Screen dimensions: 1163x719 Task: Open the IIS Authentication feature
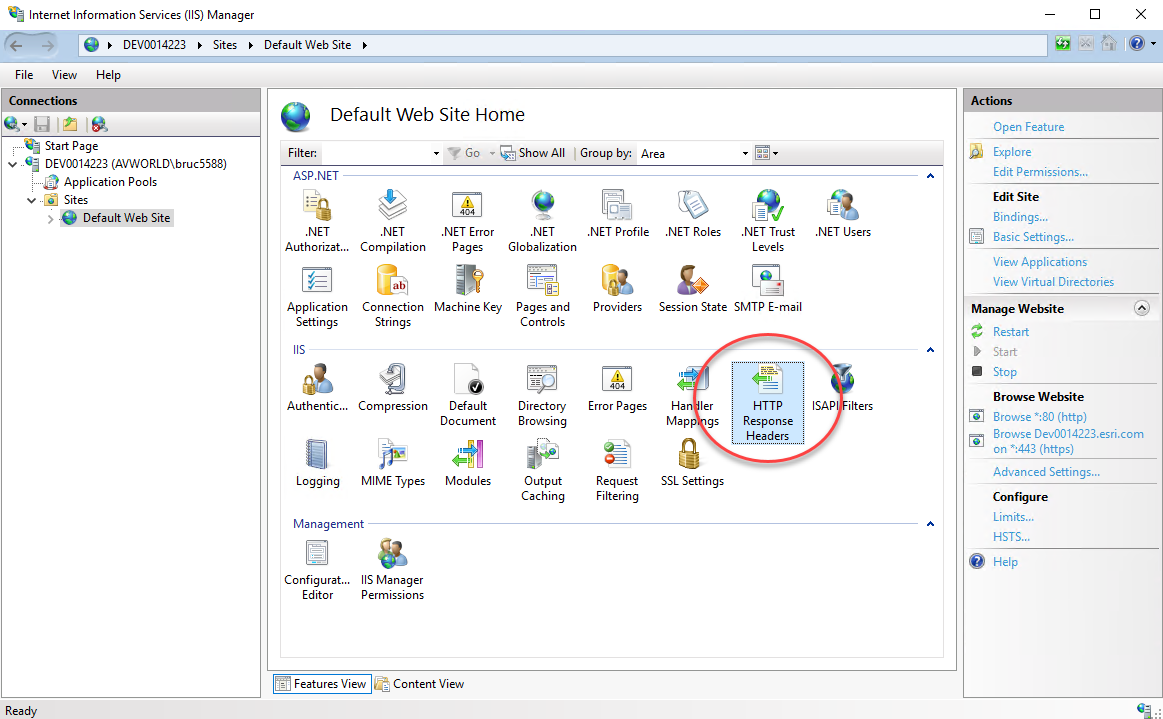coord(317,388)
